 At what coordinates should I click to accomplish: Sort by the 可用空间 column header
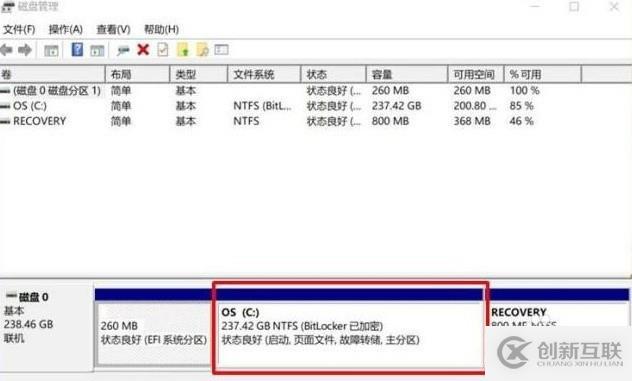(x=476, y=74)
